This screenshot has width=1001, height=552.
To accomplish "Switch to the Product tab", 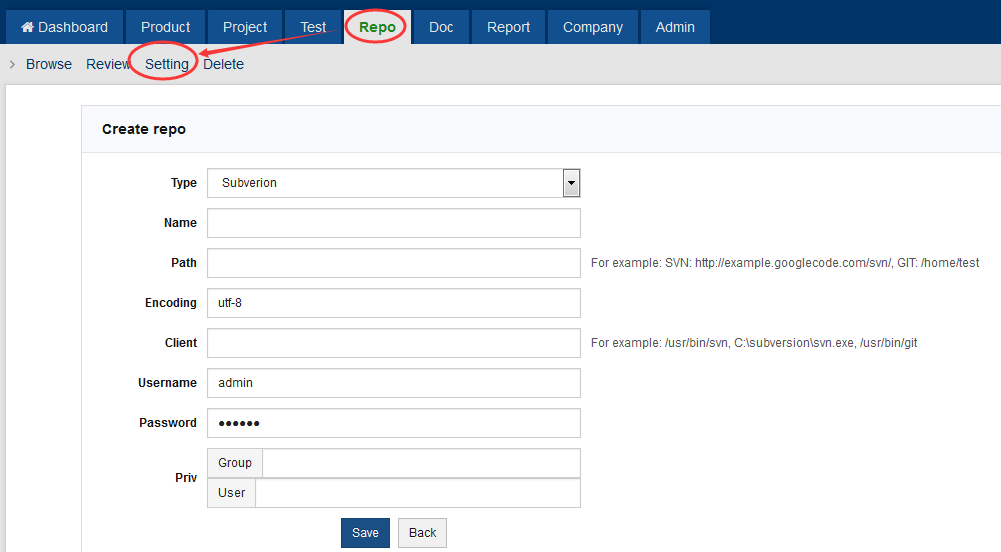I will click(166, 27).
